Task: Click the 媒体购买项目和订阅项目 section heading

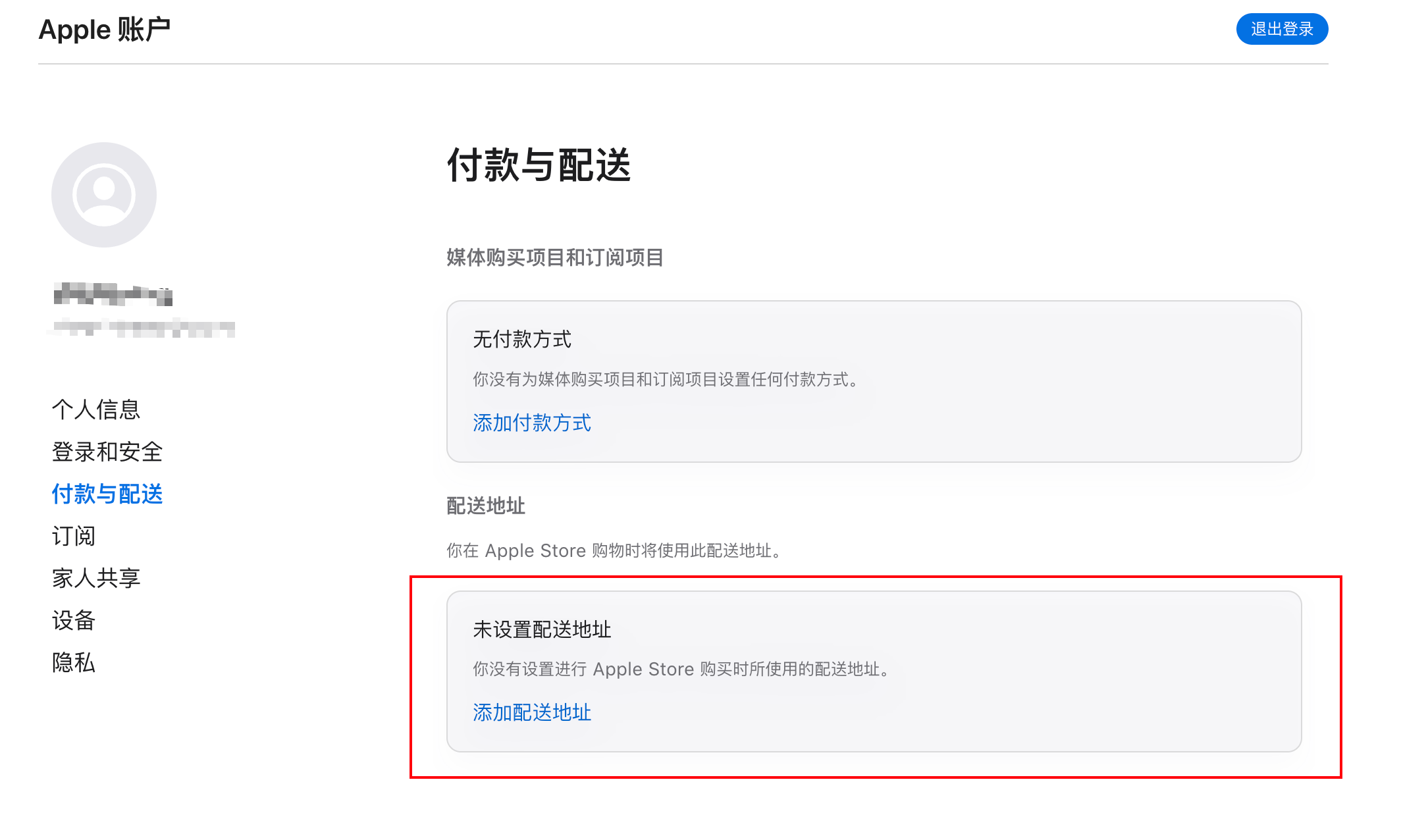Action: point(555,257)
